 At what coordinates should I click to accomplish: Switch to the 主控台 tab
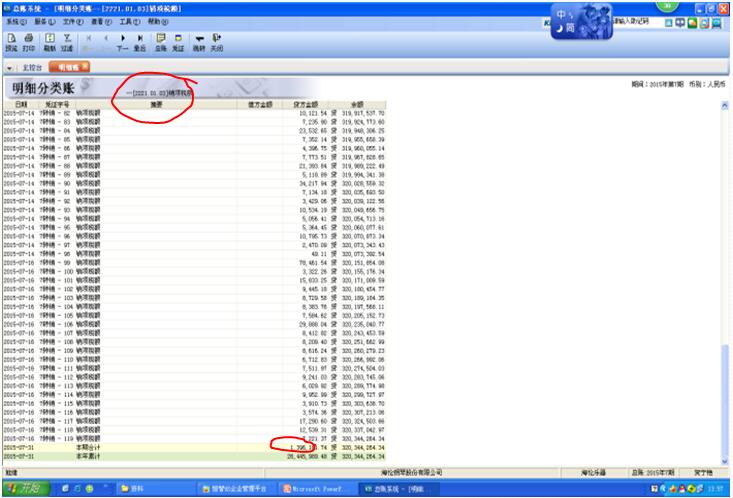(30, 67)
